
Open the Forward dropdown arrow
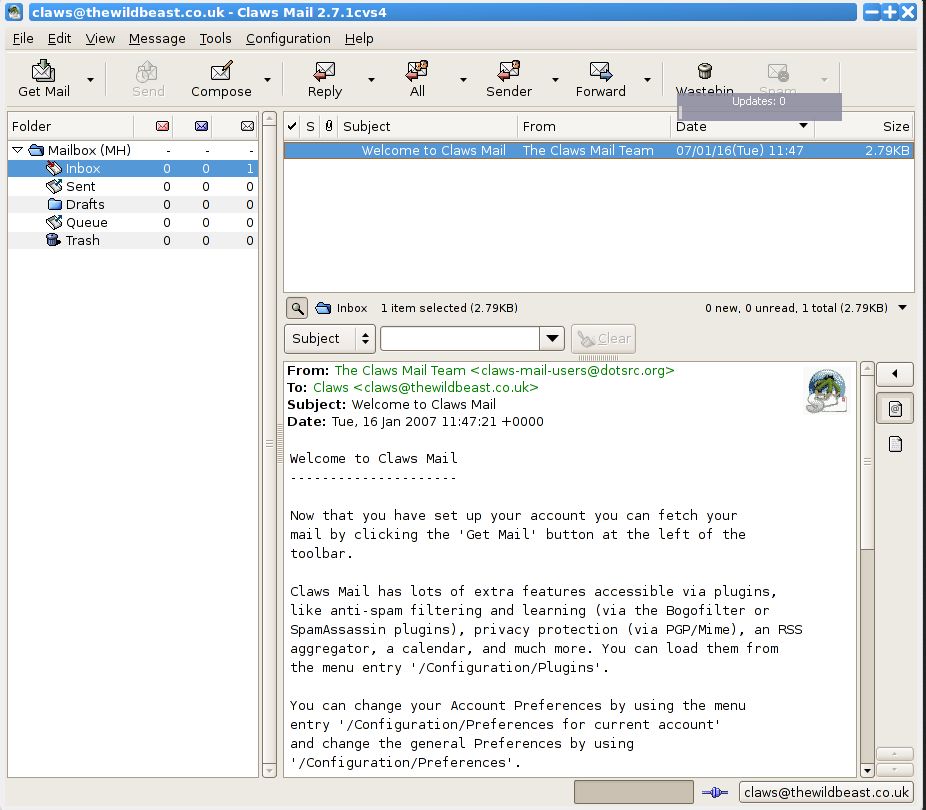click(648, 79)
